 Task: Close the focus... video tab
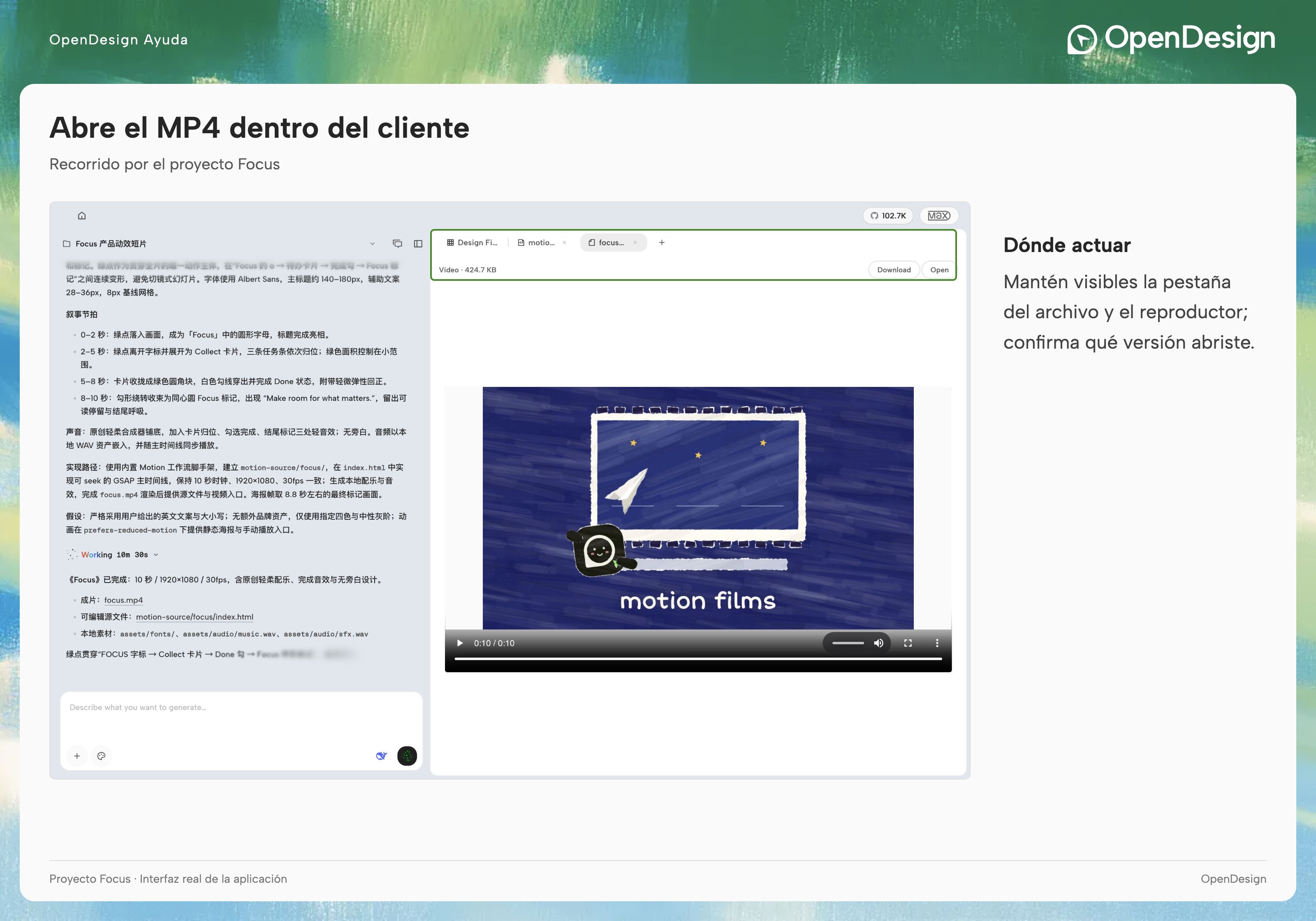point(635,243)
